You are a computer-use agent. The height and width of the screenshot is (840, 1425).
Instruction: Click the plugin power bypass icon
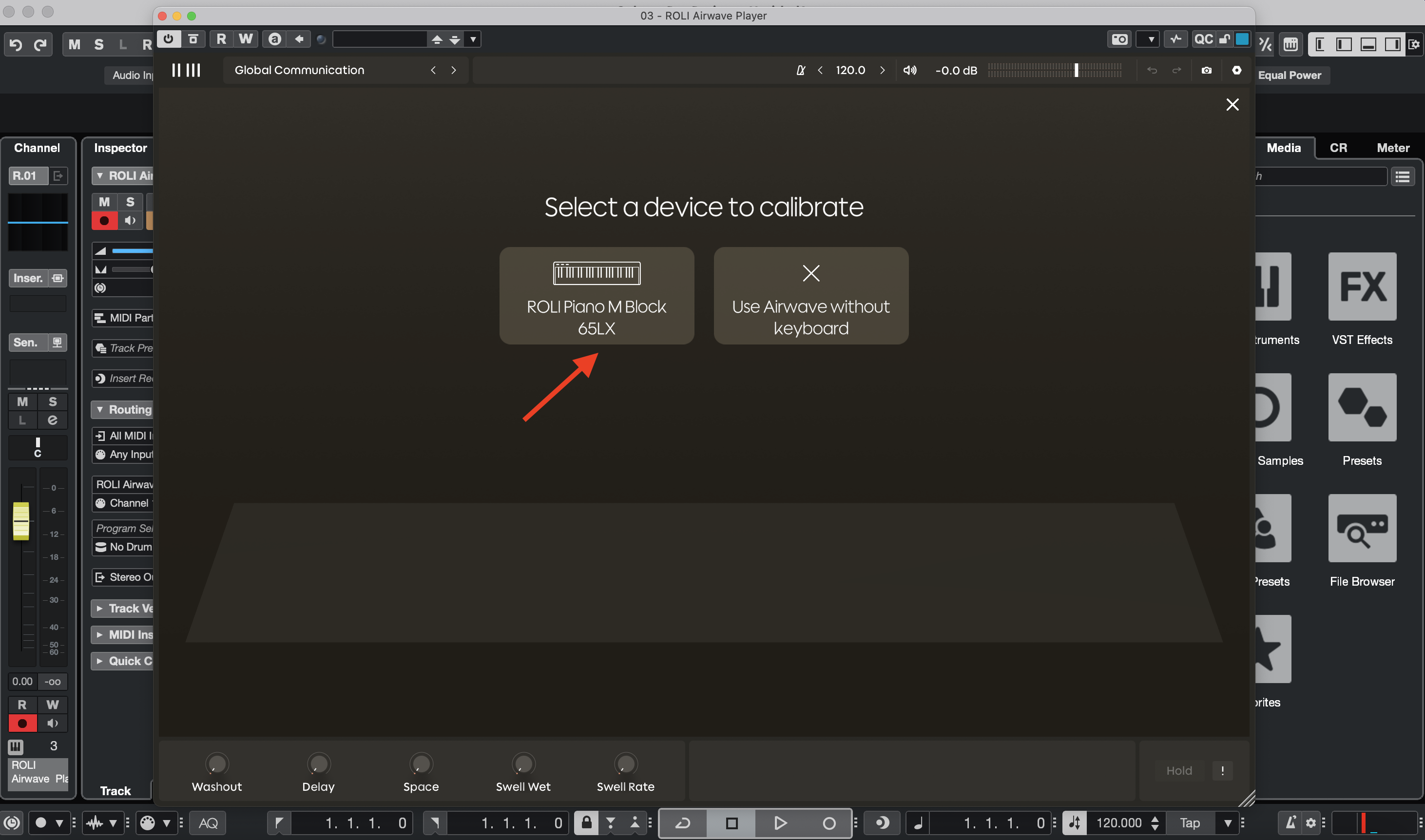coord(169,39)
